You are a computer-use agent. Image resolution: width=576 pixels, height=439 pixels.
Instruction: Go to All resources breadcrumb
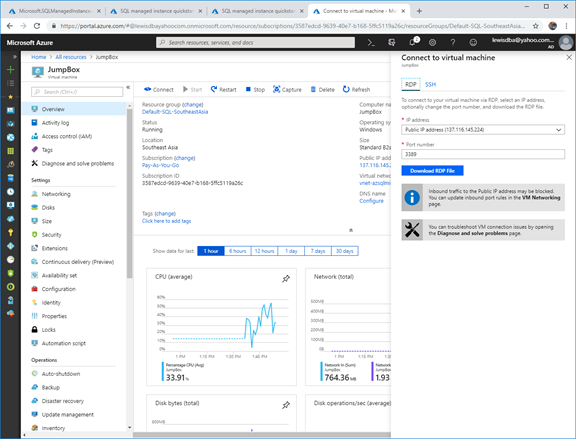71,57
